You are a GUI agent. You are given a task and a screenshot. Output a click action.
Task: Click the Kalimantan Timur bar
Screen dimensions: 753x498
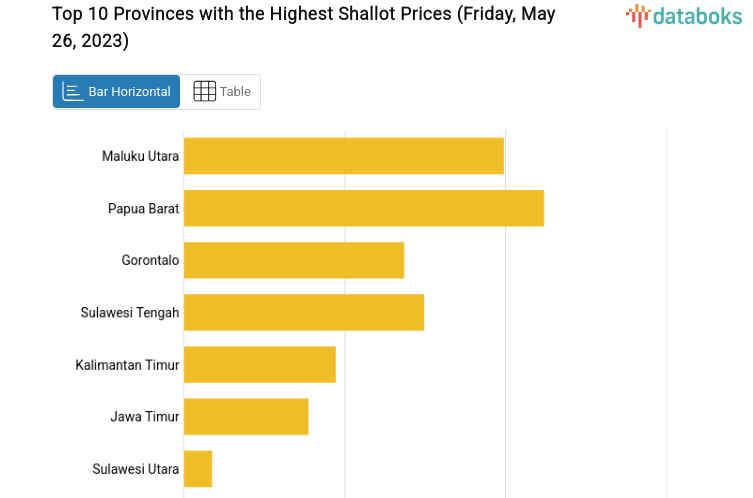pos(260,364)
